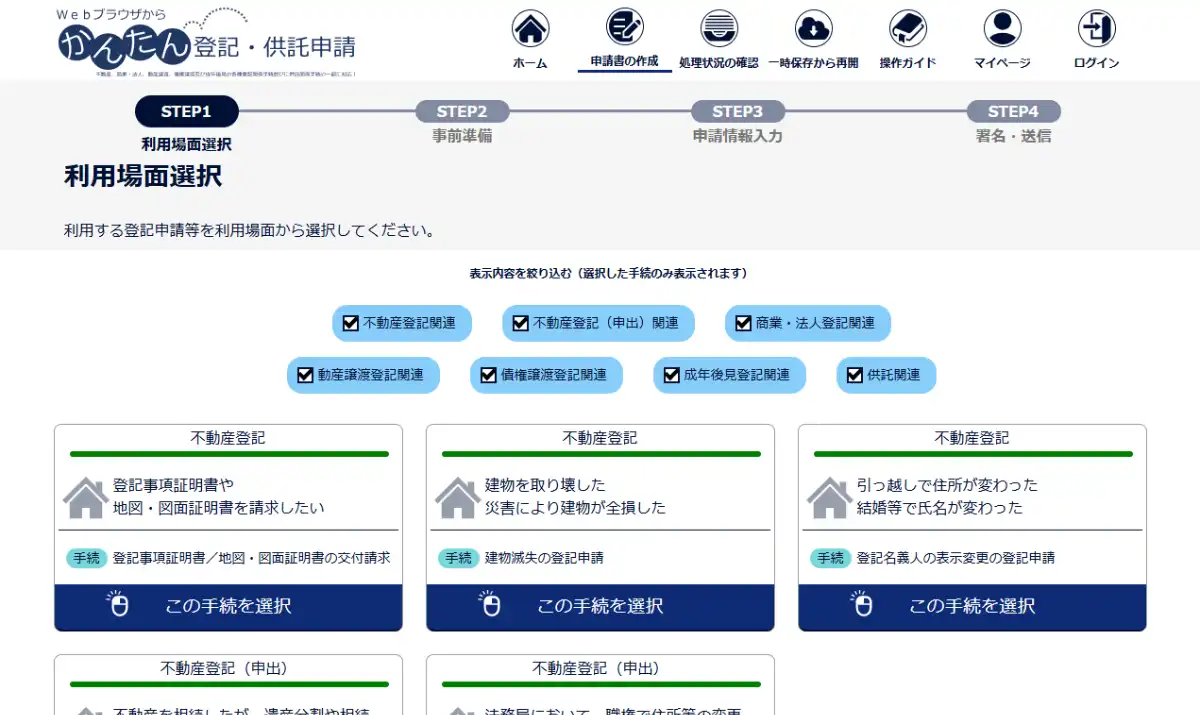The height and width of the screenshot is (715, 1200).
Task: Click text 結婚等で氏名が変わった
Action: tap(940, 508)
